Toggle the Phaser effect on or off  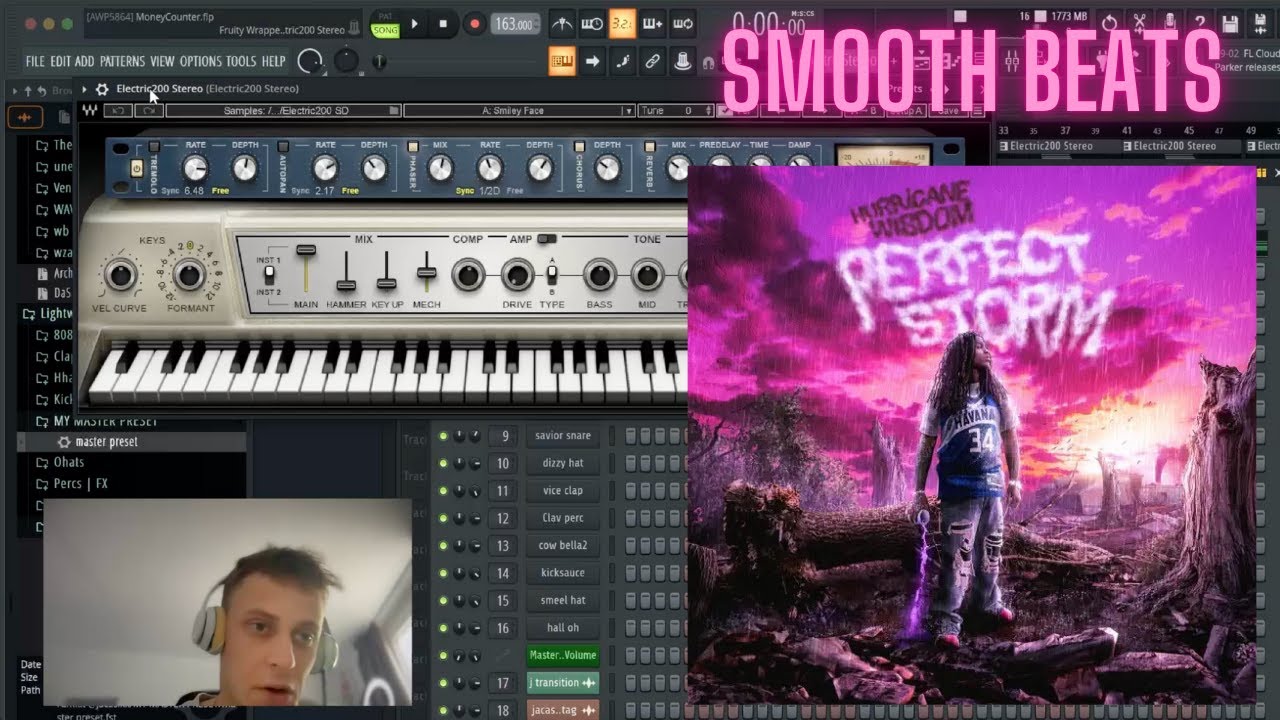412,147
